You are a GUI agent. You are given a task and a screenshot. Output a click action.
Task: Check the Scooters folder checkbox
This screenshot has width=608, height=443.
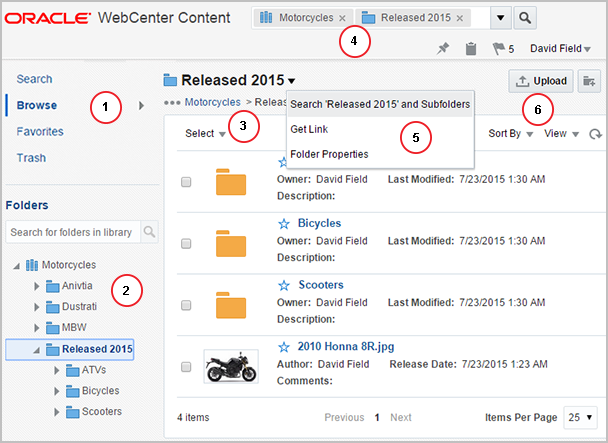coord(186,305)
